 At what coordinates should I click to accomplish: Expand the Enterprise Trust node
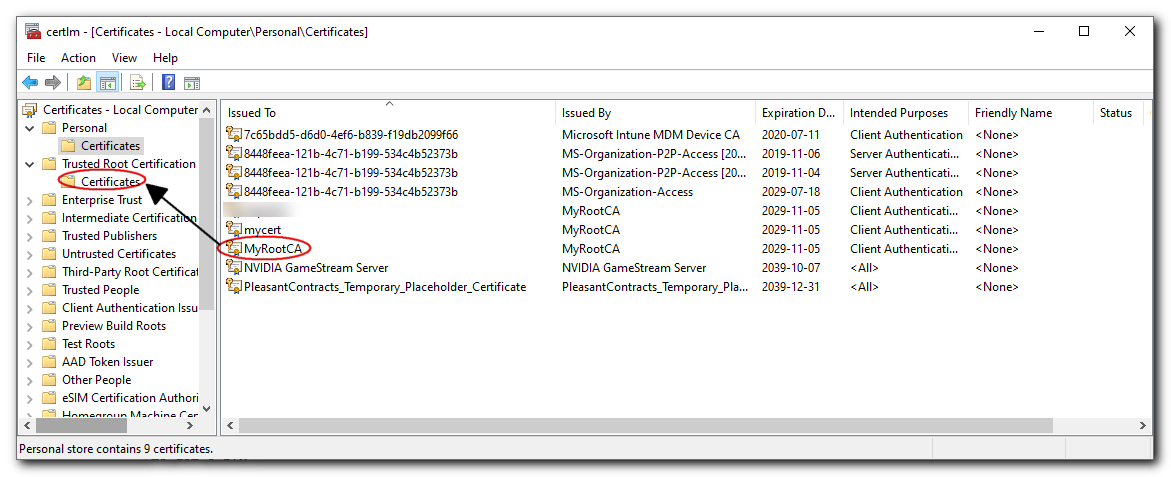[x=30, y=200]
